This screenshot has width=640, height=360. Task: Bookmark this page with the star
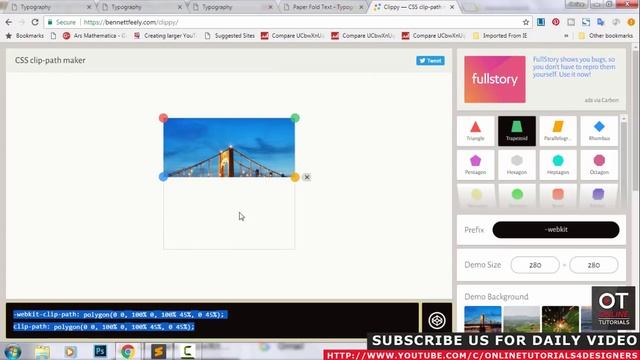pos(526,22)
